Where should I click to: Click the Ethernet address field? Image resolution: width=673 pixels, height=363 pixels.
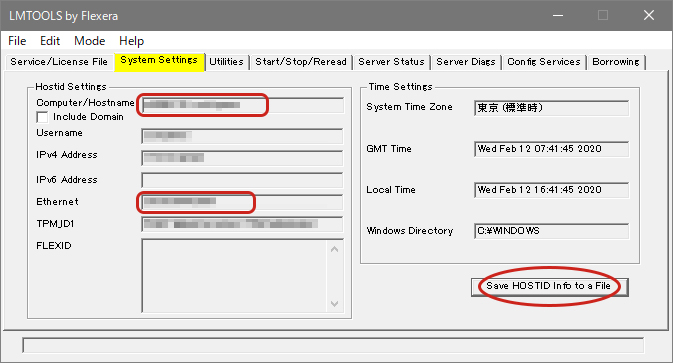[x=242, y=202]
